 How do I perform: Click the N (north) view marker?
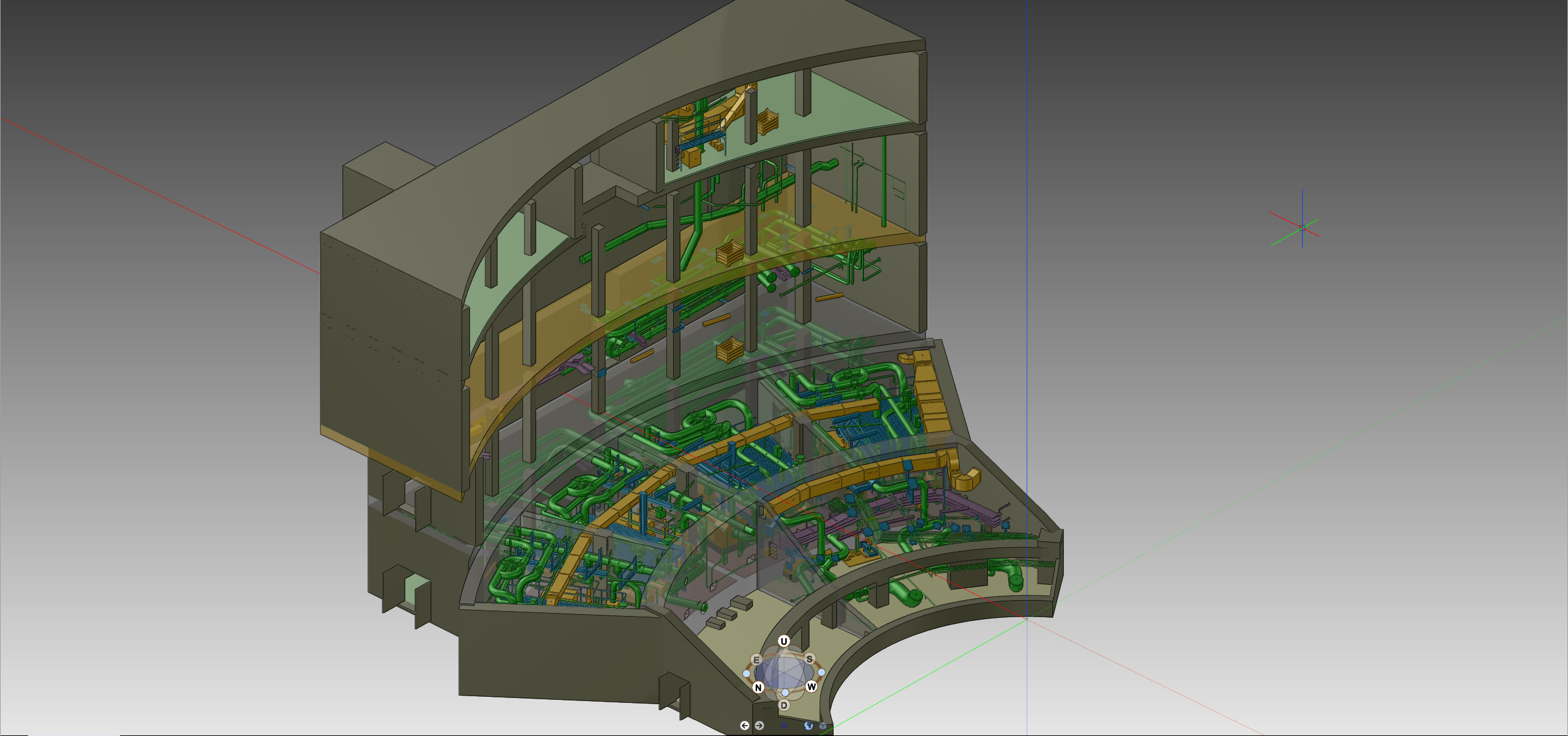(x=758, y=687)
